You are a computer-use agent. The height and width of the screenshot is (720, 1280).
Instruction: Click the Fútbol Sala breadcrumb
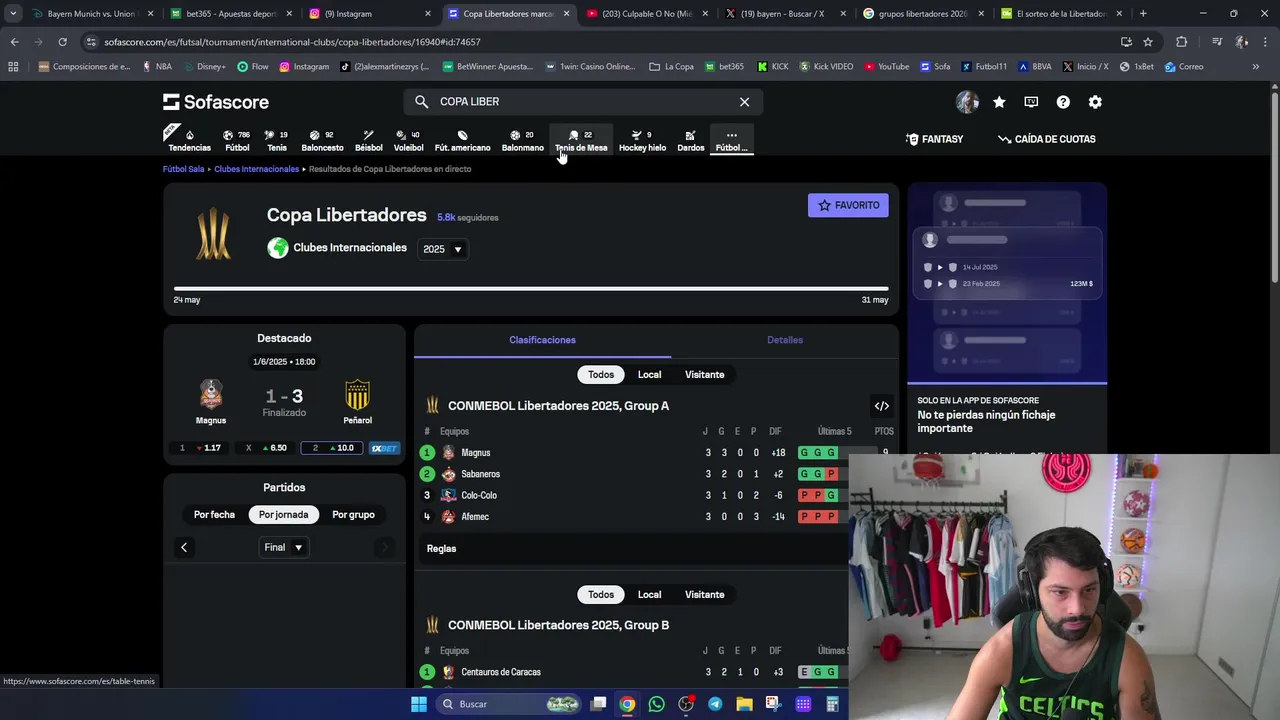[x=183, y=169]
